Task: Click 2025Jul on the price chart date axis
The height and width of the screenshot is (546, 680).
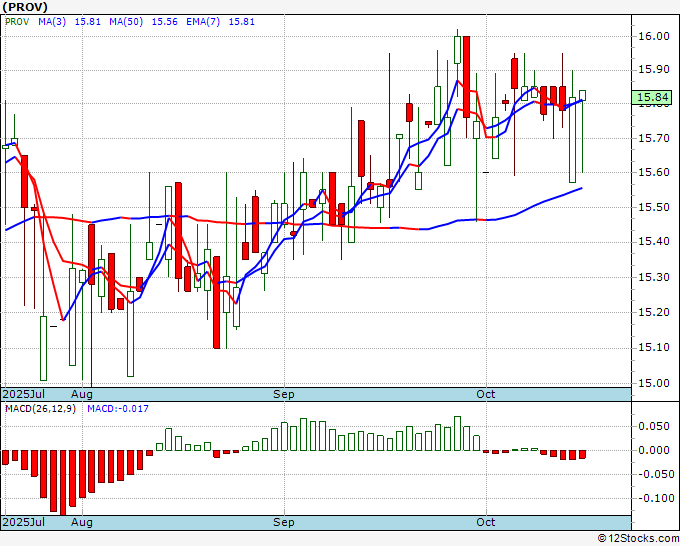Action: click(24, 394)
